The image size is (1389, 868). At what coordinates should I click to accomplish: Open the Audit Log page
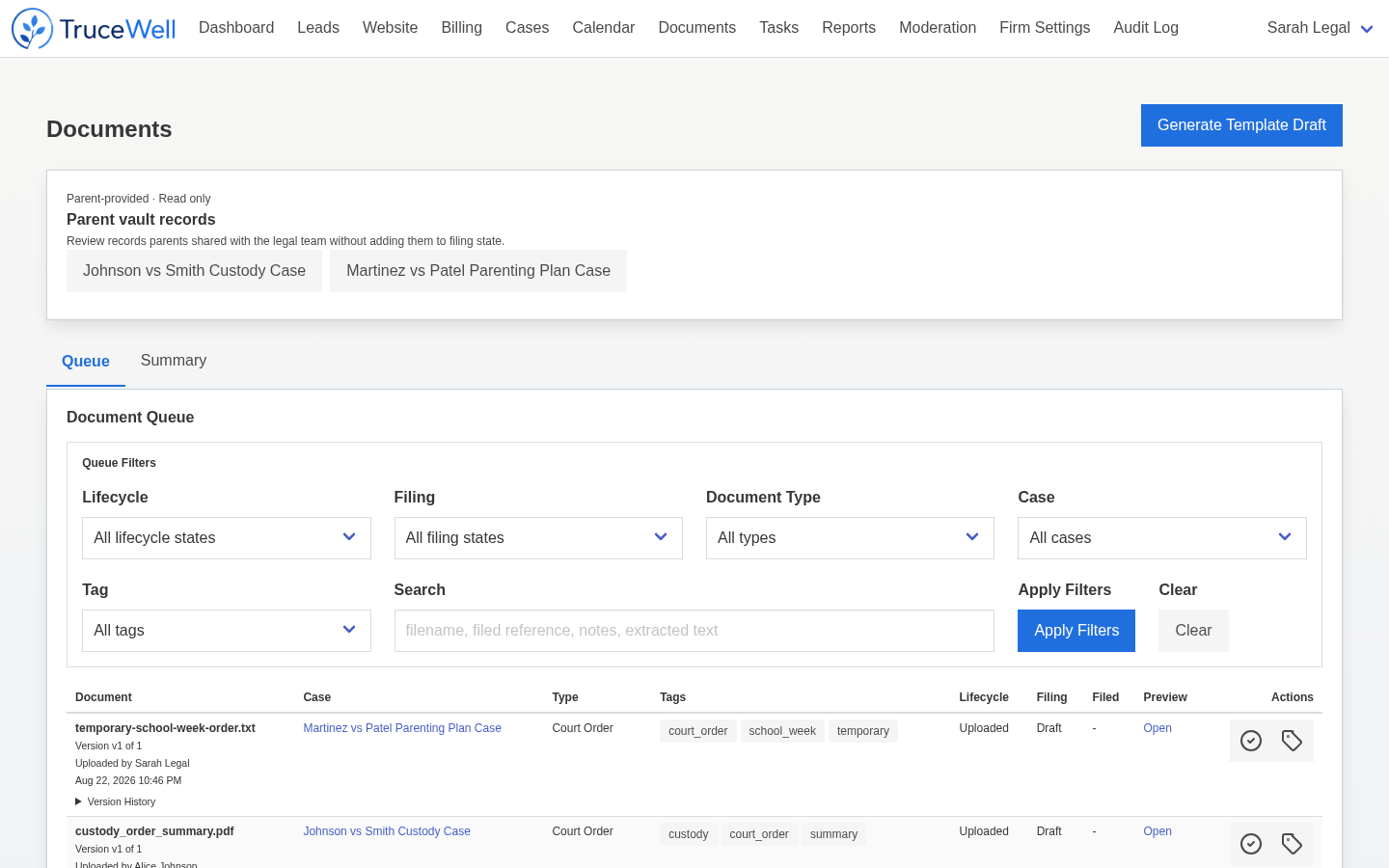(1146, 28)
